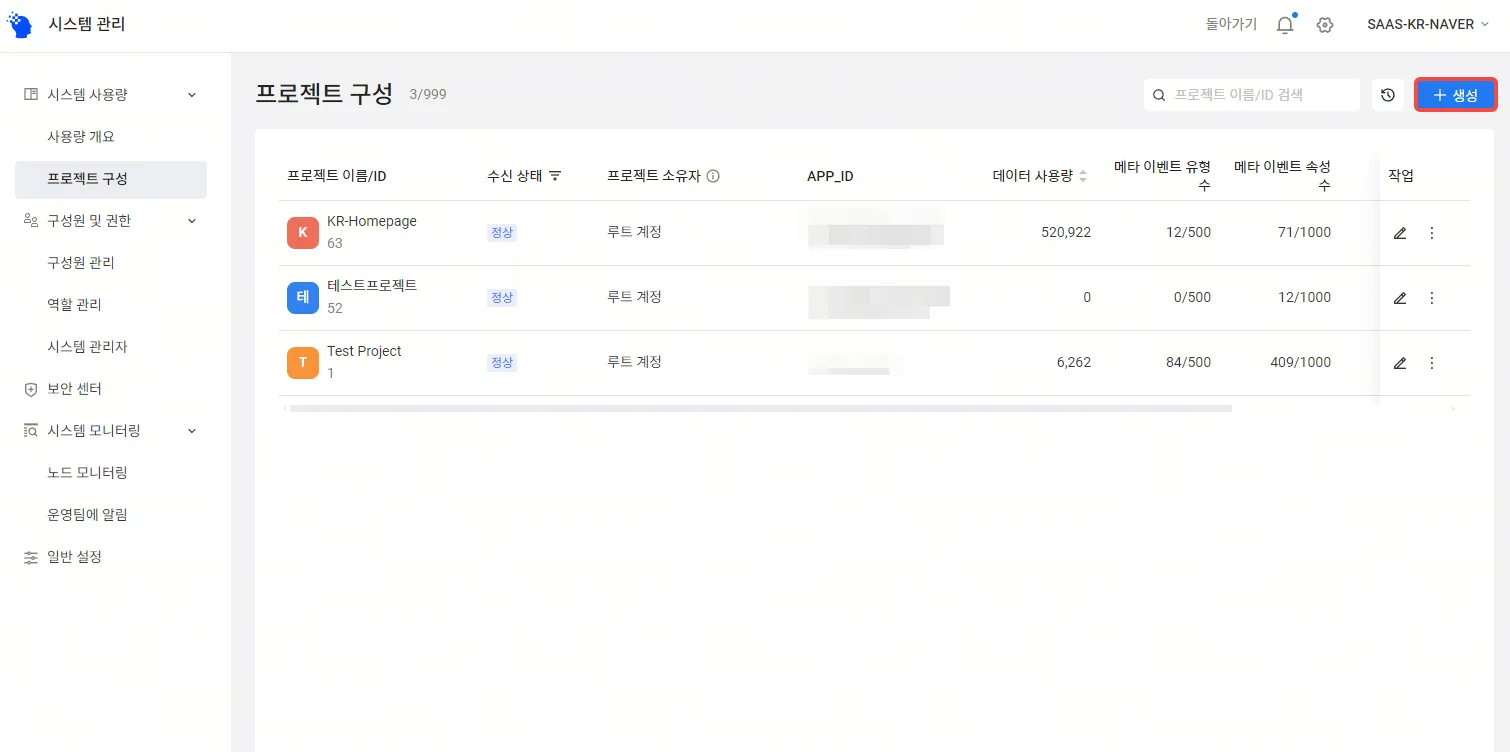The image size is (1510, 752).
Task: Click the 정상 status tag for KR-Homepage
Action: coord(502,233)
